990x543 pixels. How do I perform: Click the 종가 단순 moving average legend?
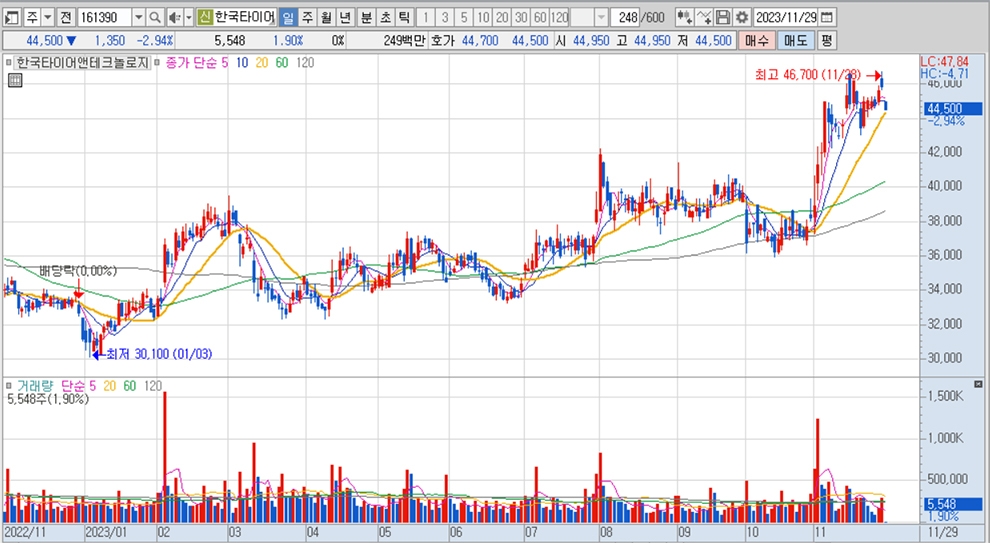pos(192,63)
